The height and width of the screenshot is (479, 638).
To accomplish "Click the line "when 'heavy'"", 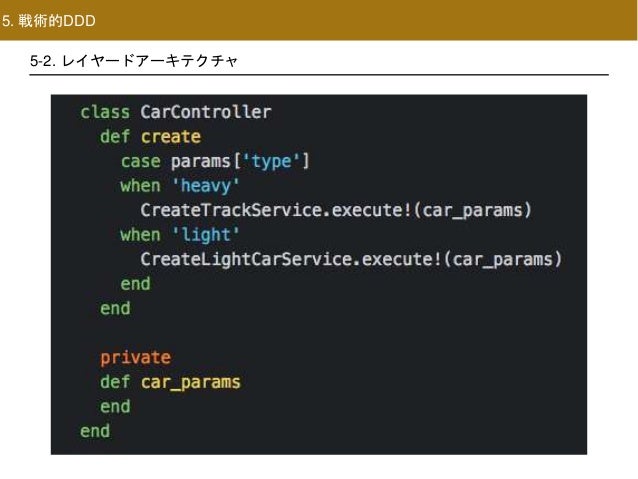I will [180, 186].
